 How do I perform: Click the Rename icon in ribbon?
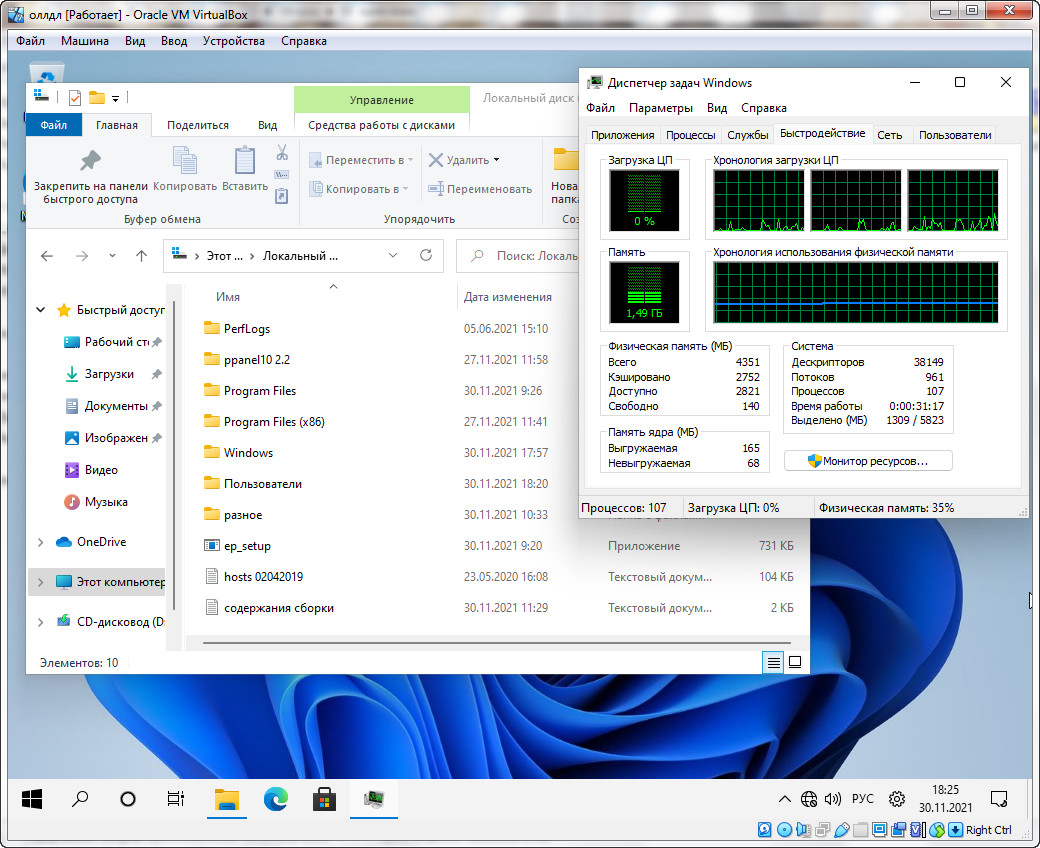click(436, 189)
